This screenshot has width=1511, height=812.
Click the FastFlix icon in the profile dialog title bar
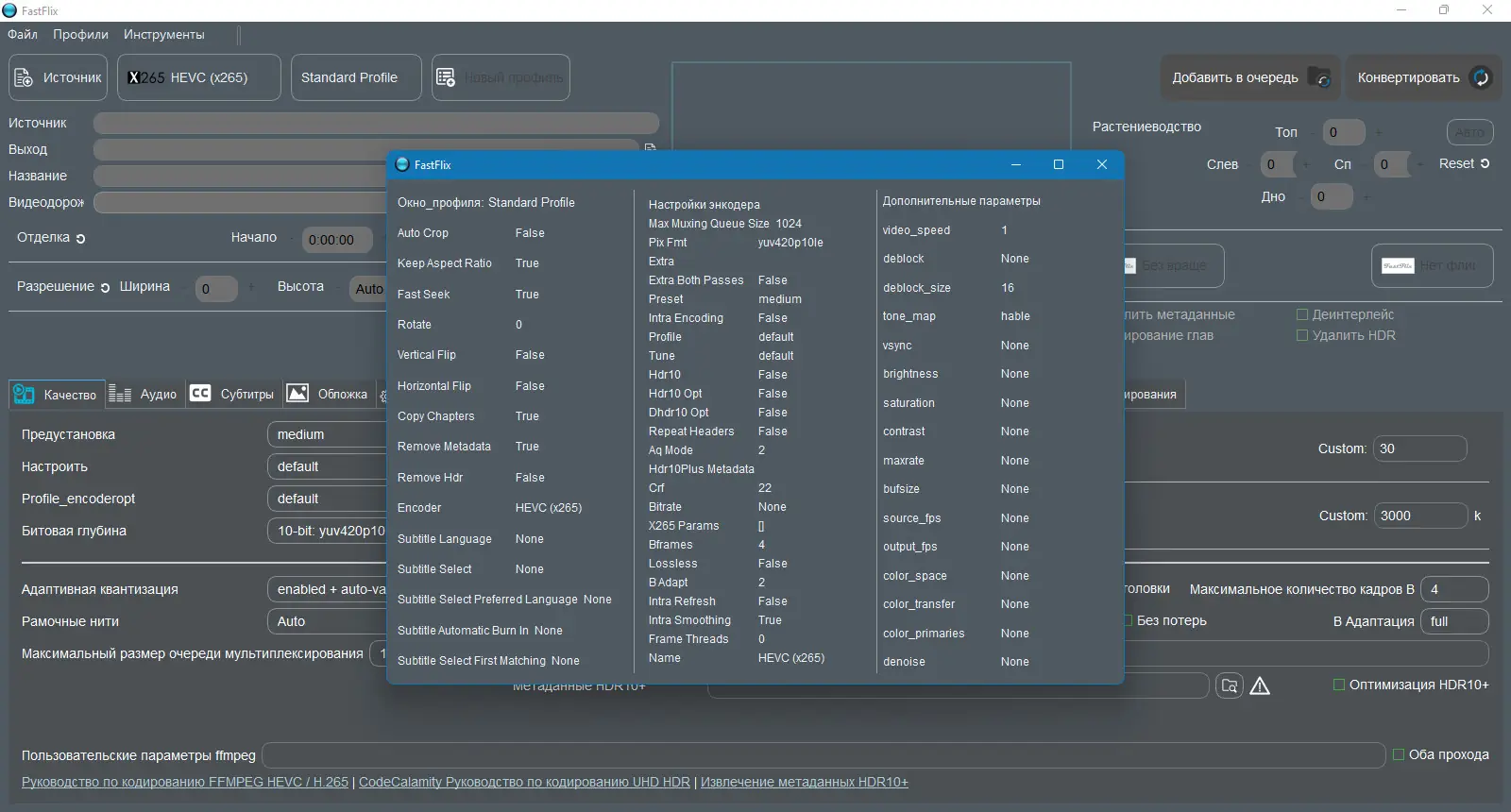[402, 164]
